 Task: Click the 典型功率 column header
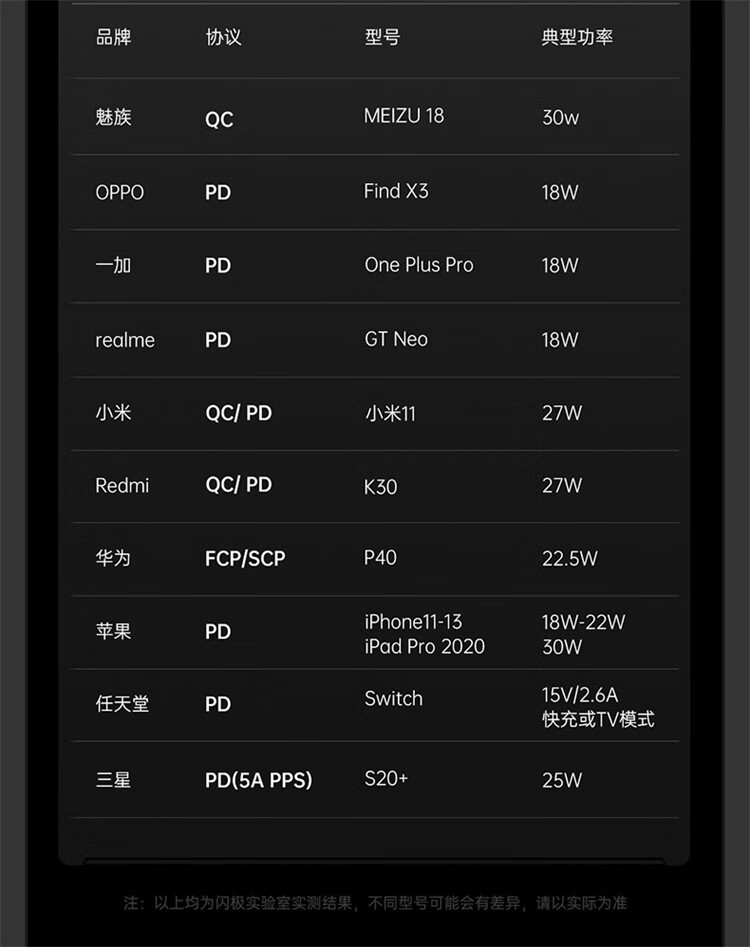(577, 38)
